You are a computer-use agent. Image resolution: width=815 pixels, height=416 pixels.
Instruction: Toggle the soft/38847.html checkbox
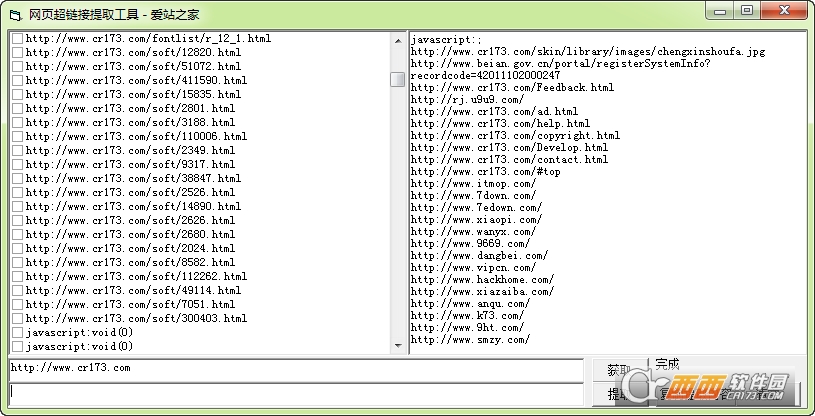17,178
